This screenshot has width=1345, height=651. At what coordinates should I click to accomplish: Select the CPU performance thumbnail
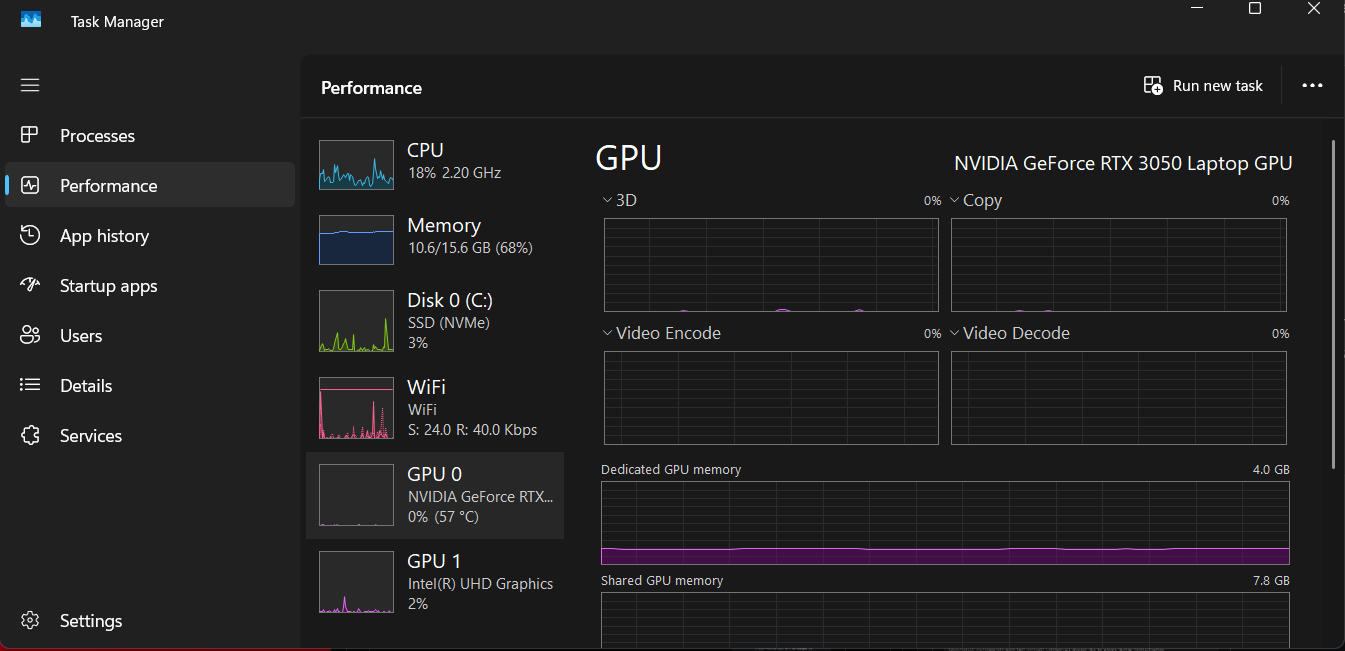[356, 165]
